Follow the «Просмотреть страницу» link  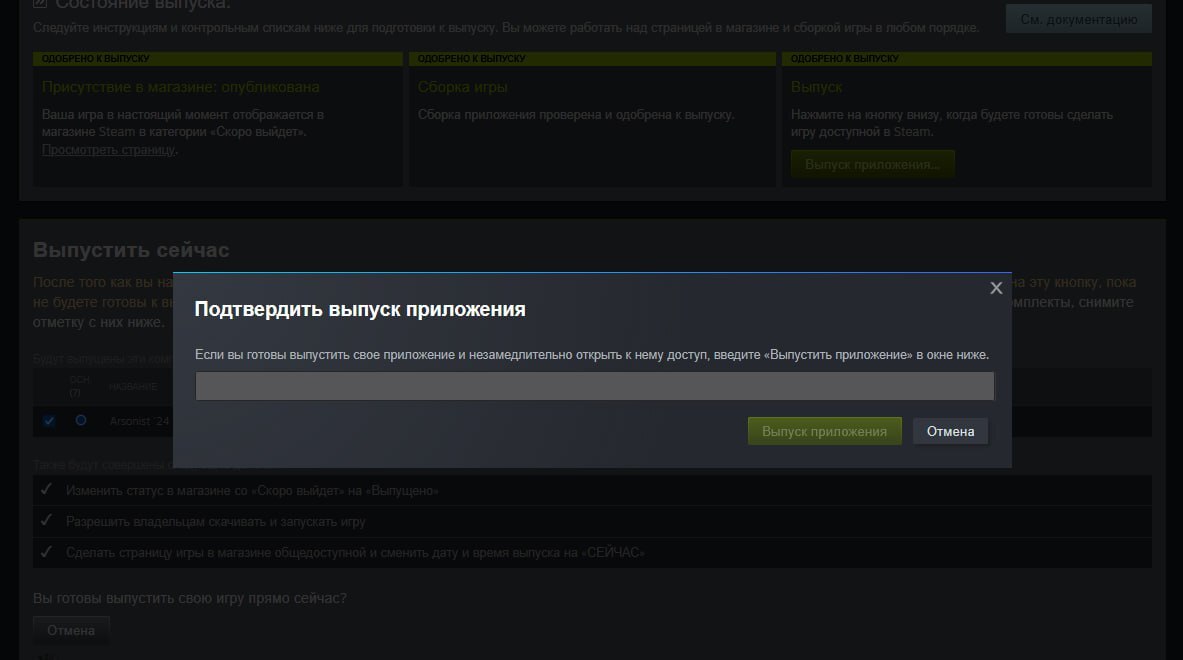(x=109, y=149)
